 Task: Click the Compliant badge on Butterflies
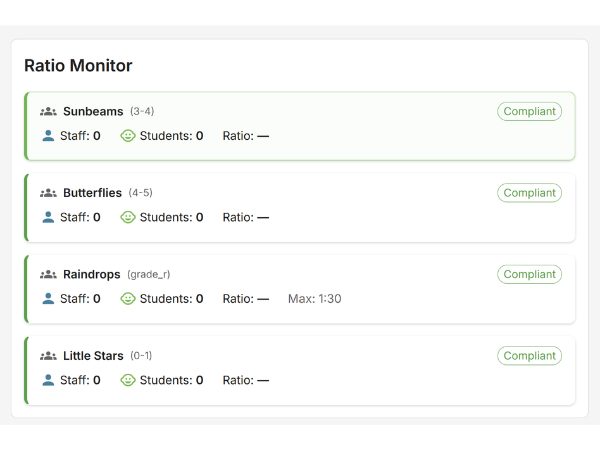(529, 193)
